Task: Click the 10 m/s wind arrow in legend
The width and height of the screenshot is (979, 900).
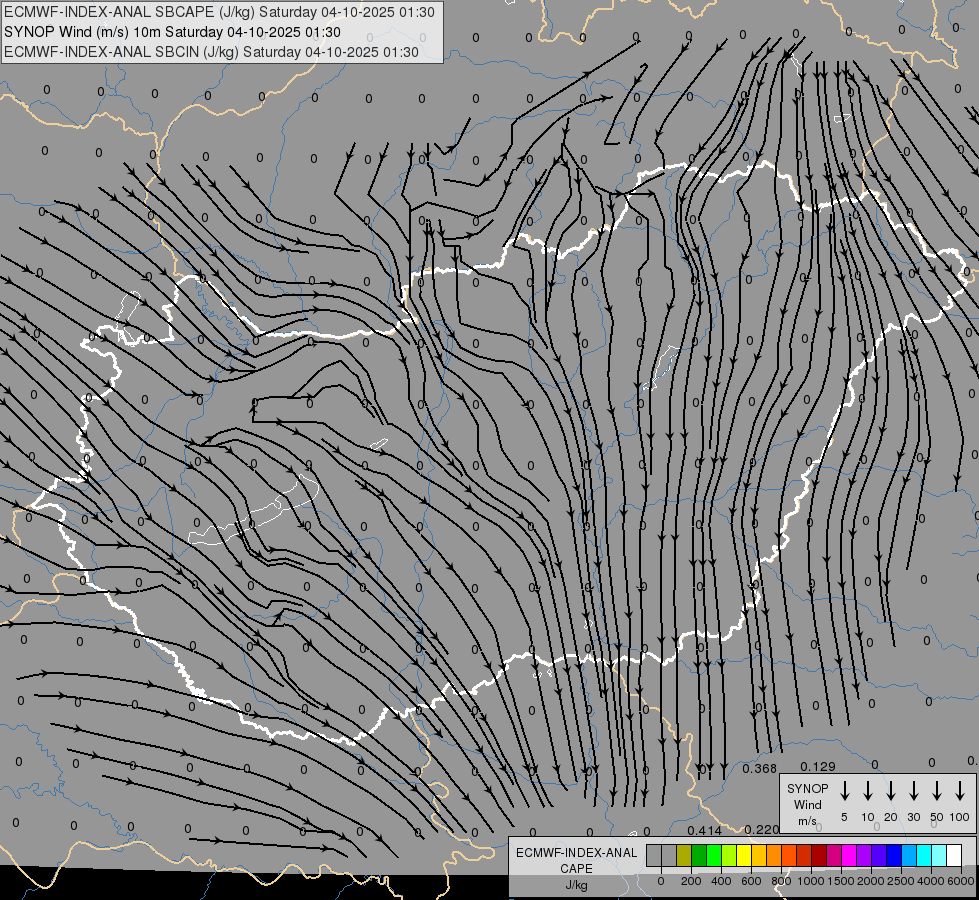Action: click(867, 791)
